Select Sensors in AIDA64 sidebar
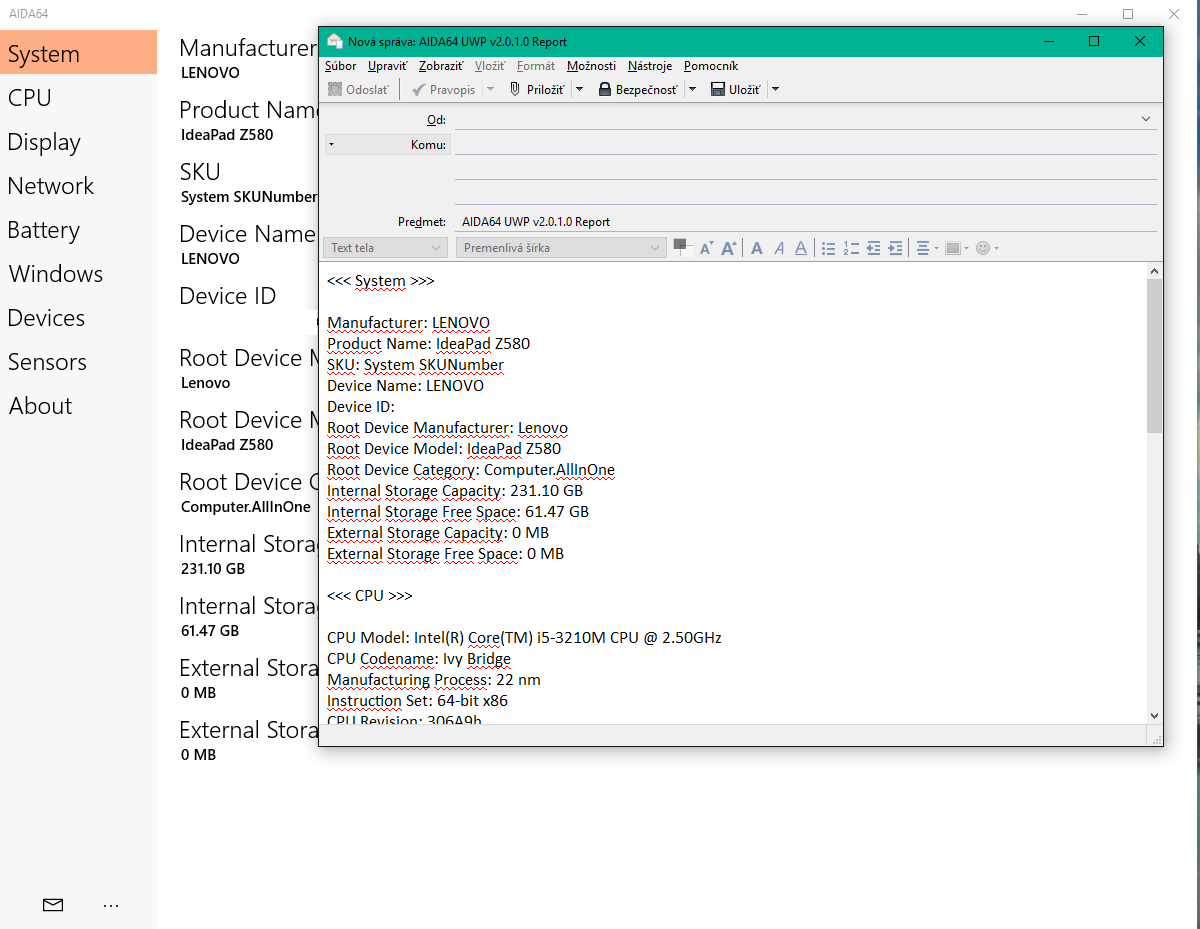Screen dimensions: 1200x929 (x=78, y=362)
